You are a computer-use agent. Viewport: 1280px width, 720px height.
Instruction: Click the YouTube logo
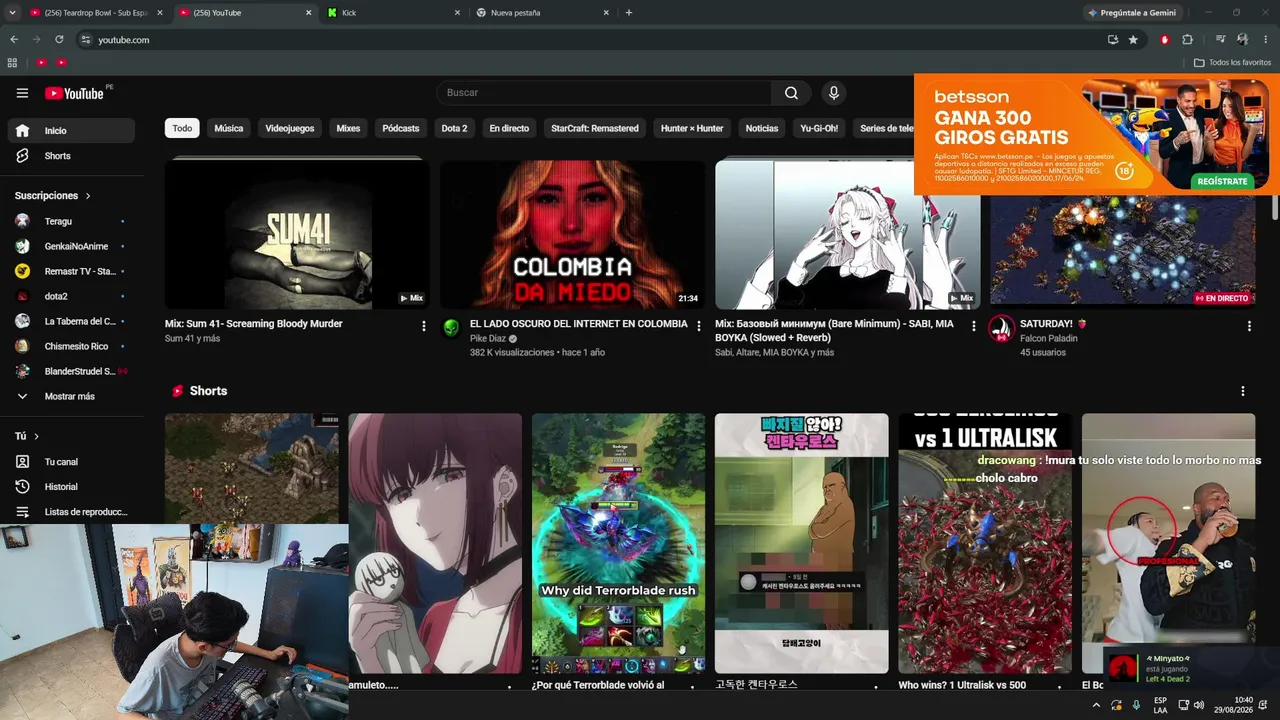coord(74,93)
